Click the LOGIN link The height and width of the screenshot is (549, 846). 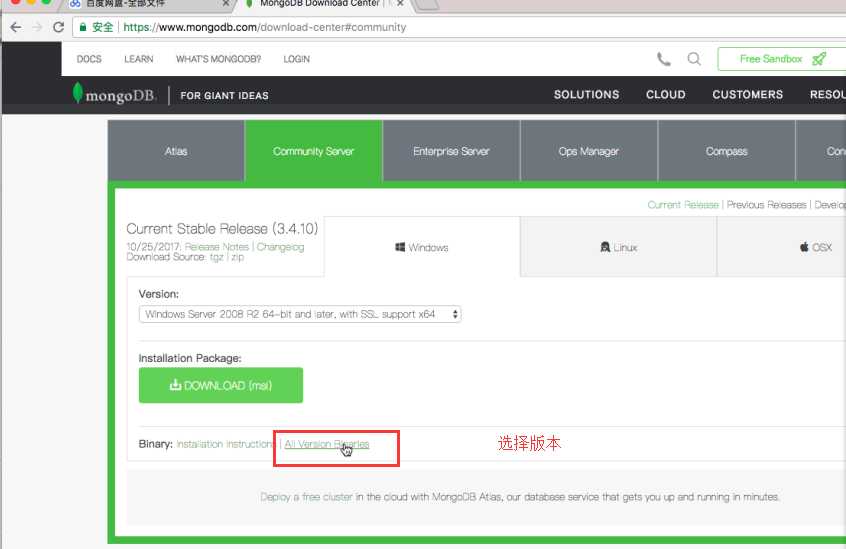[x=297, y=59]
